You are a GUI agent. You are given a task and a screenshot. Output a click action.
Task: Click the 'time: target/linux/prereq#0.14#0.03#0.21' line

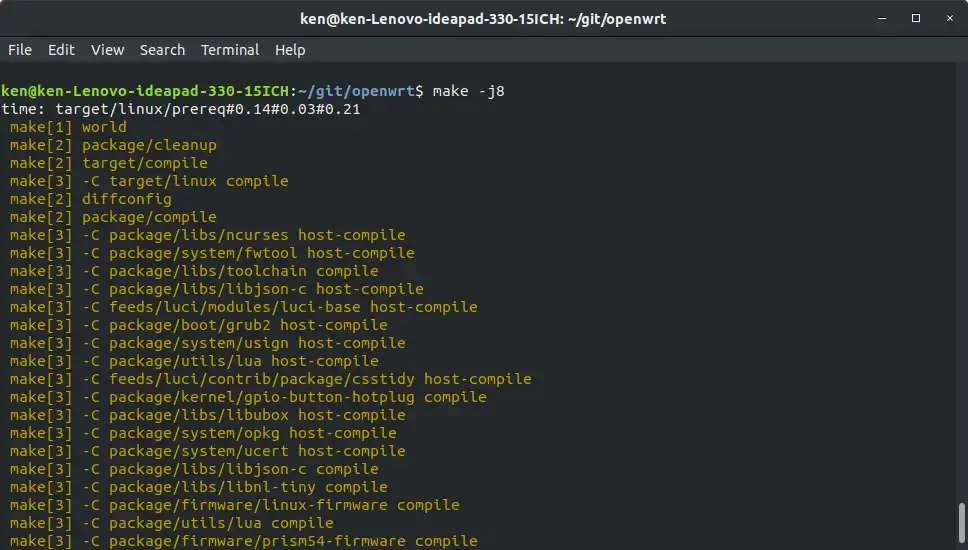tap(181, 109)
